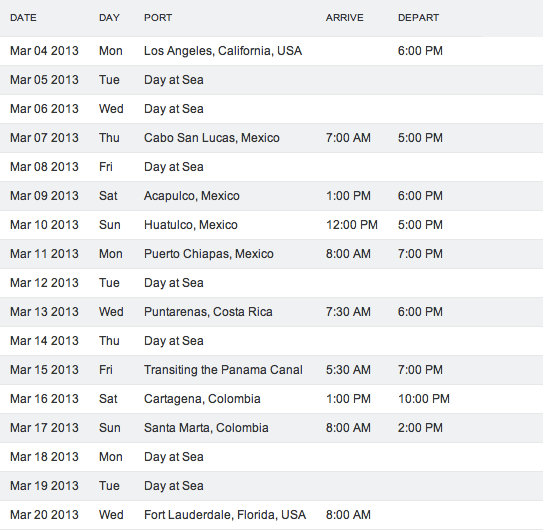This screenshot has height=530, width=543.
Task: Select Transiting the Panama Canal entry
Action: coord(223,370)
